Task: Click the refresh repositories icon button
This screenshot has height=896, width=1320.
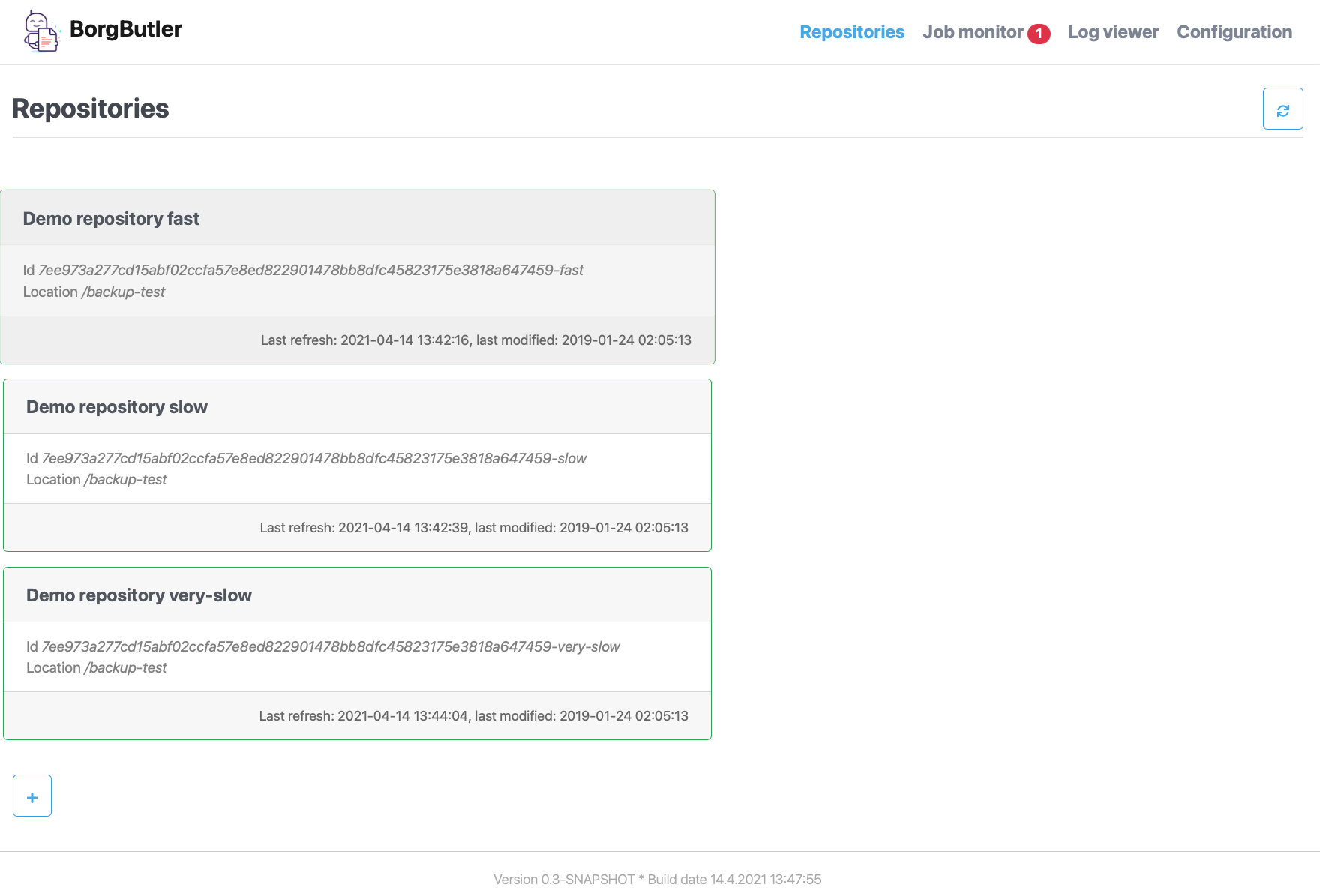Action: (x=1282, y=109)
